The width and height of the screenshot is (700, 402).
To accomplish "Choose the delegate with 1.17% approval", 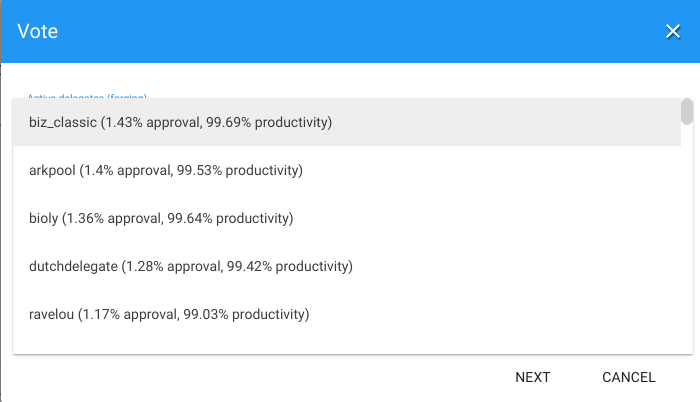I will pyautogui.click(x=169, y=314).
